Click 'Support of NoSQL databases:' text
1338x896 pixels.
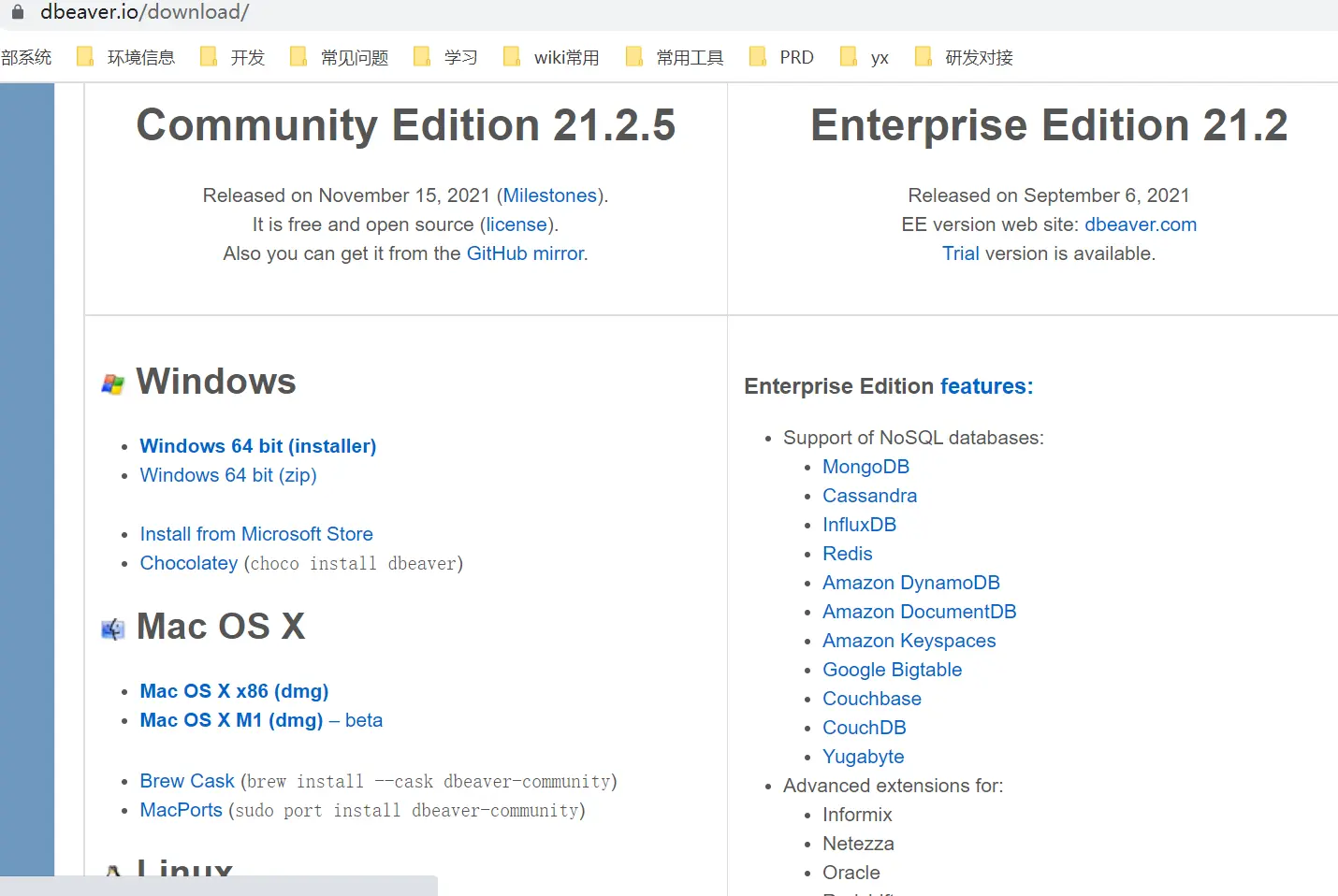point(913,438)
